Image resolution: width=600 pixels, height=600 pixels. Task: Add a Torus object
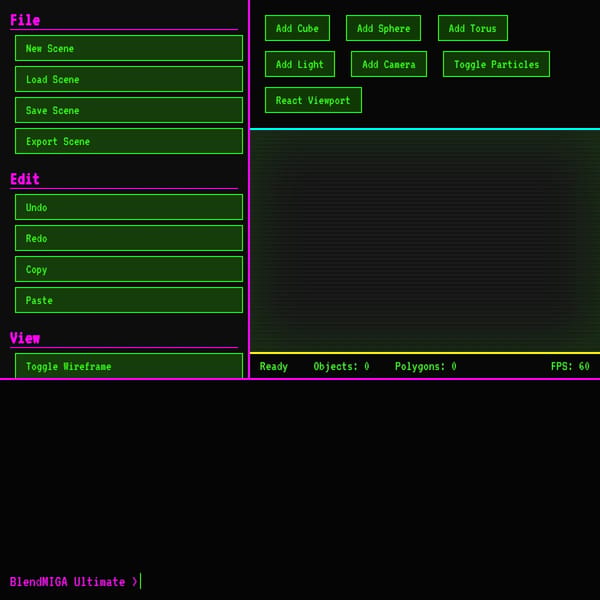[x=473, y=28]
